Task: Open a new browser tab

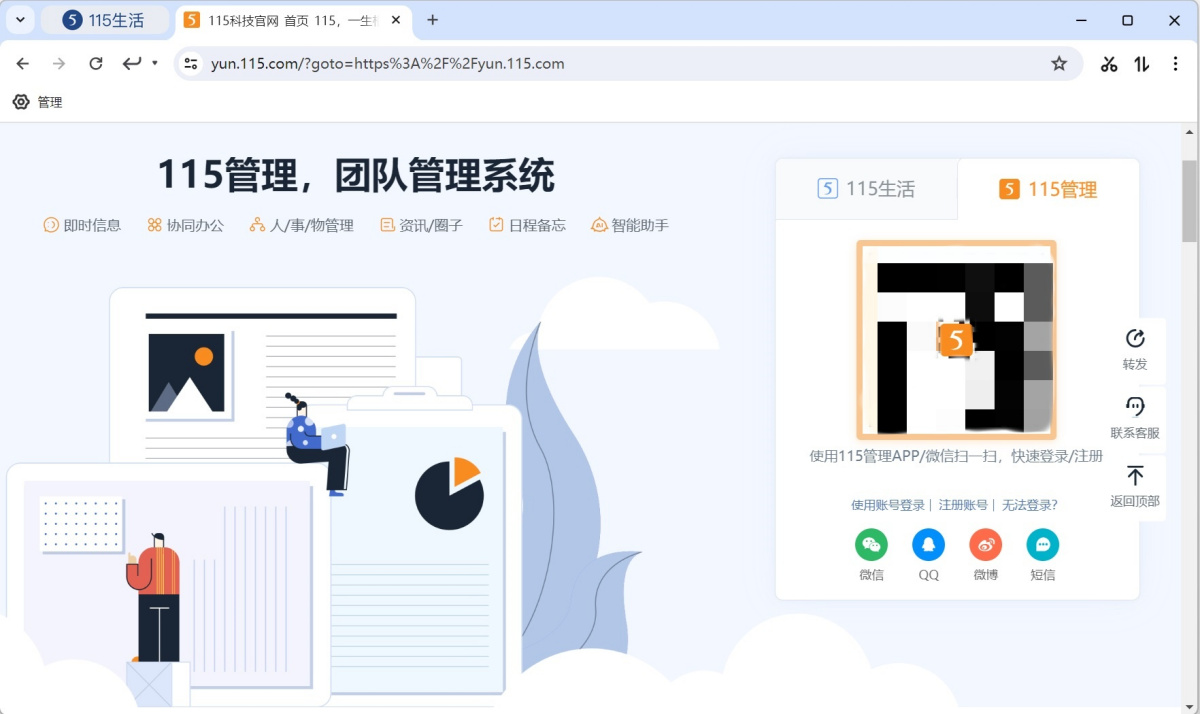Action: pyautogui.click(x=432, y=20)
